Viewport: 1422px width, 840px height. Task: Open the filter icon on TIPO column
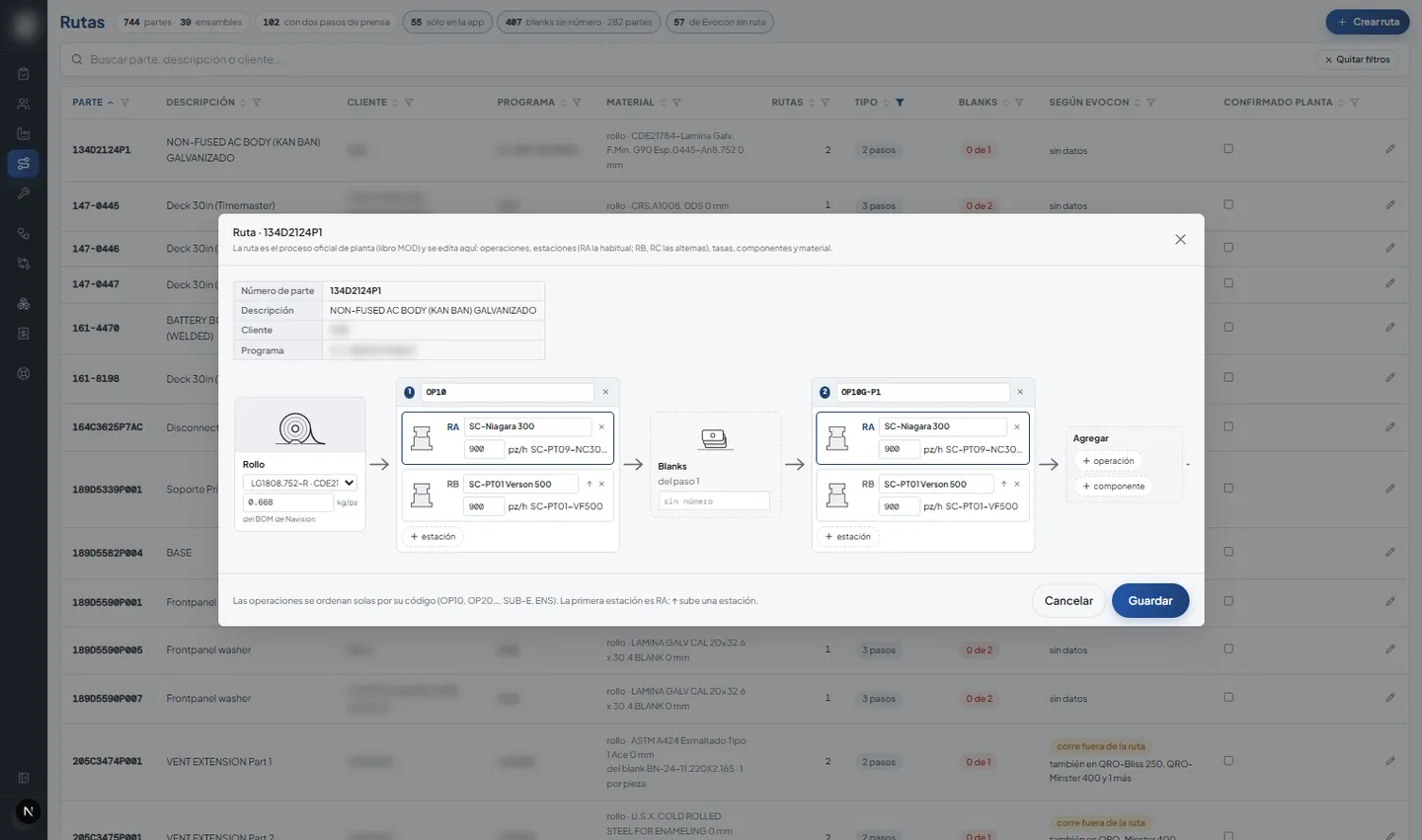[900, 103]
